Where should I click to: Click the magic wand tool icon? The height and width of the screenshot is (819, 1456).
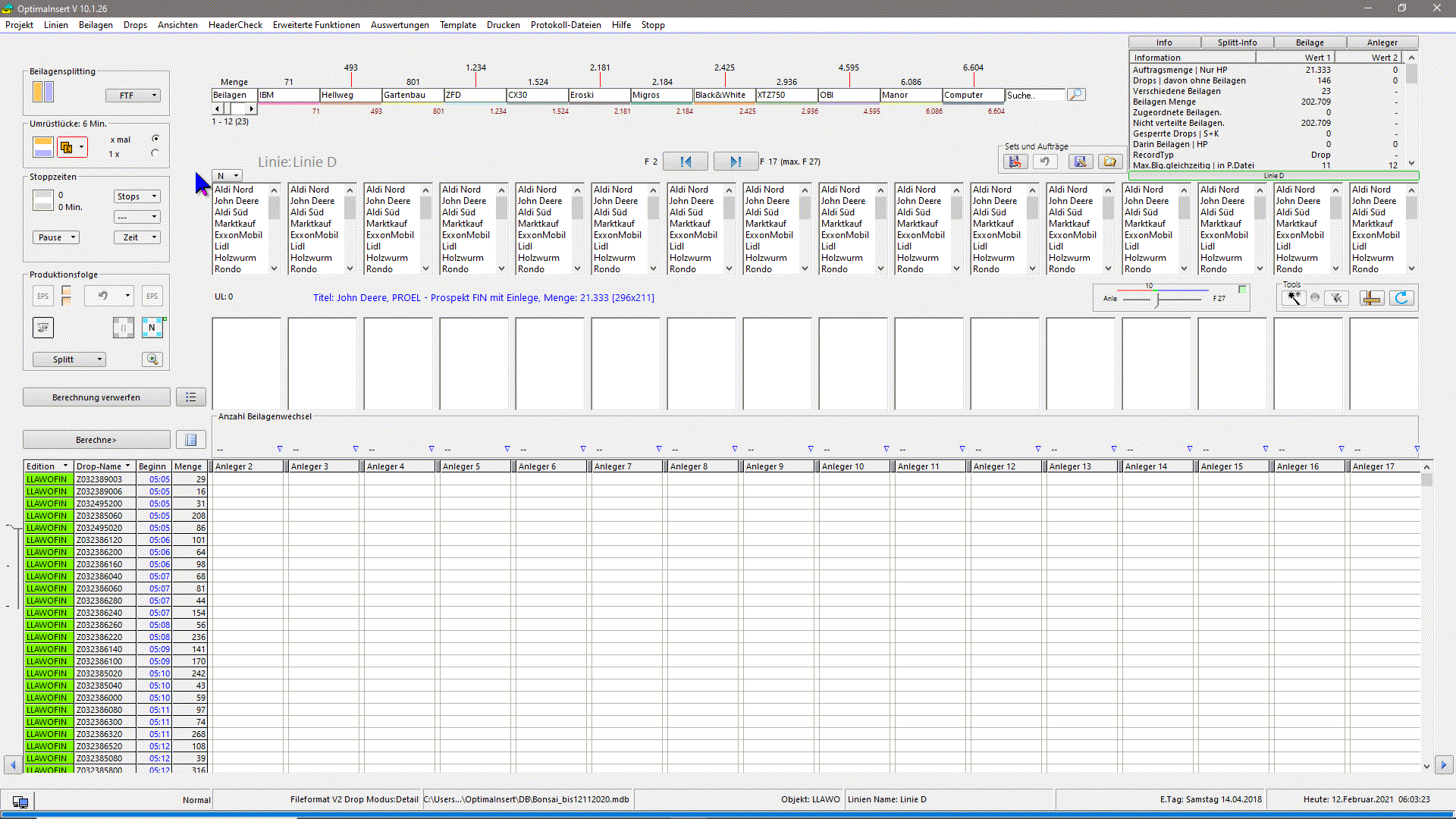tap(1294, 298)
